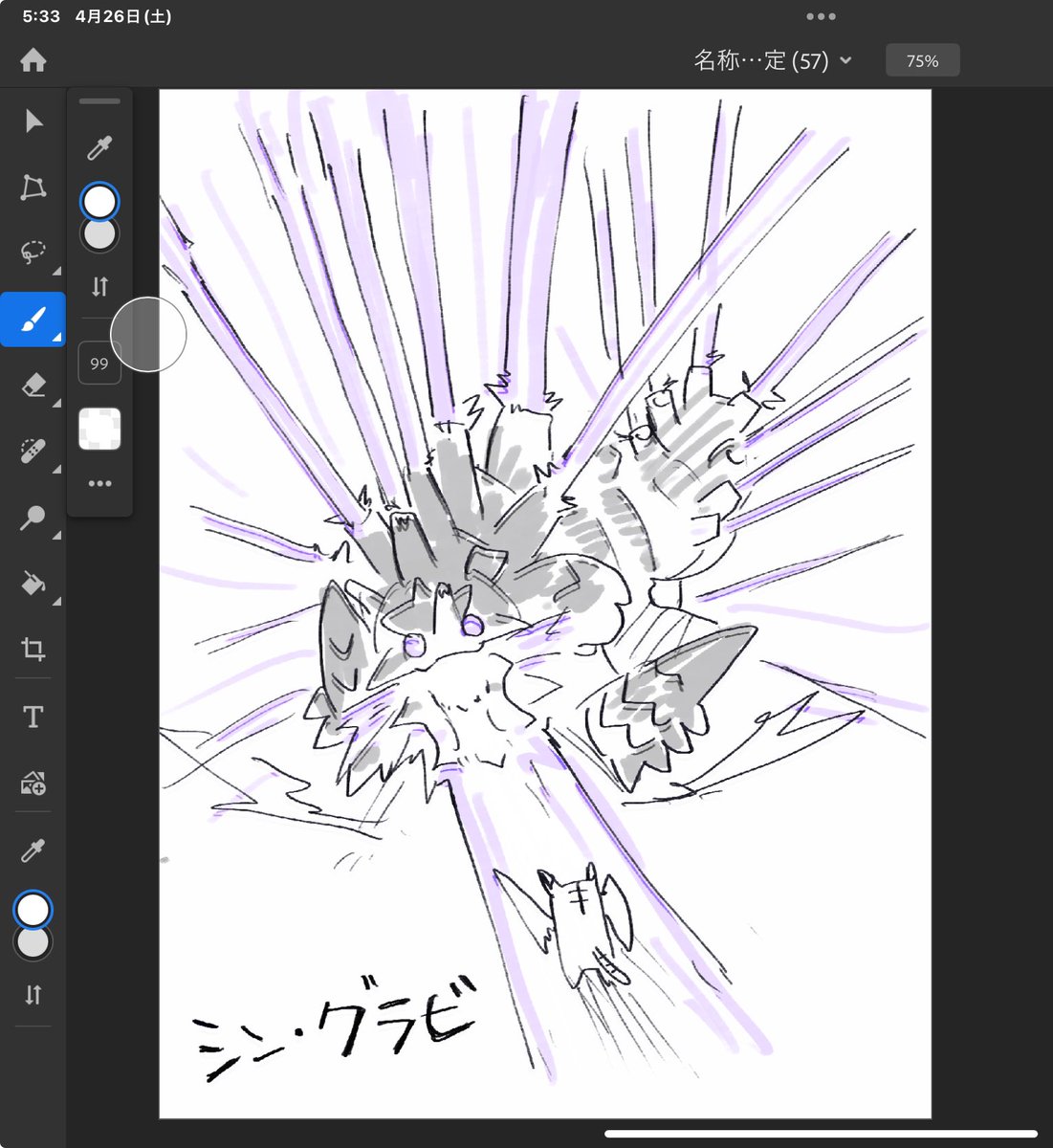Select the Paint Bucket fill tool
1053x1148 pixels.
(33, 583)
